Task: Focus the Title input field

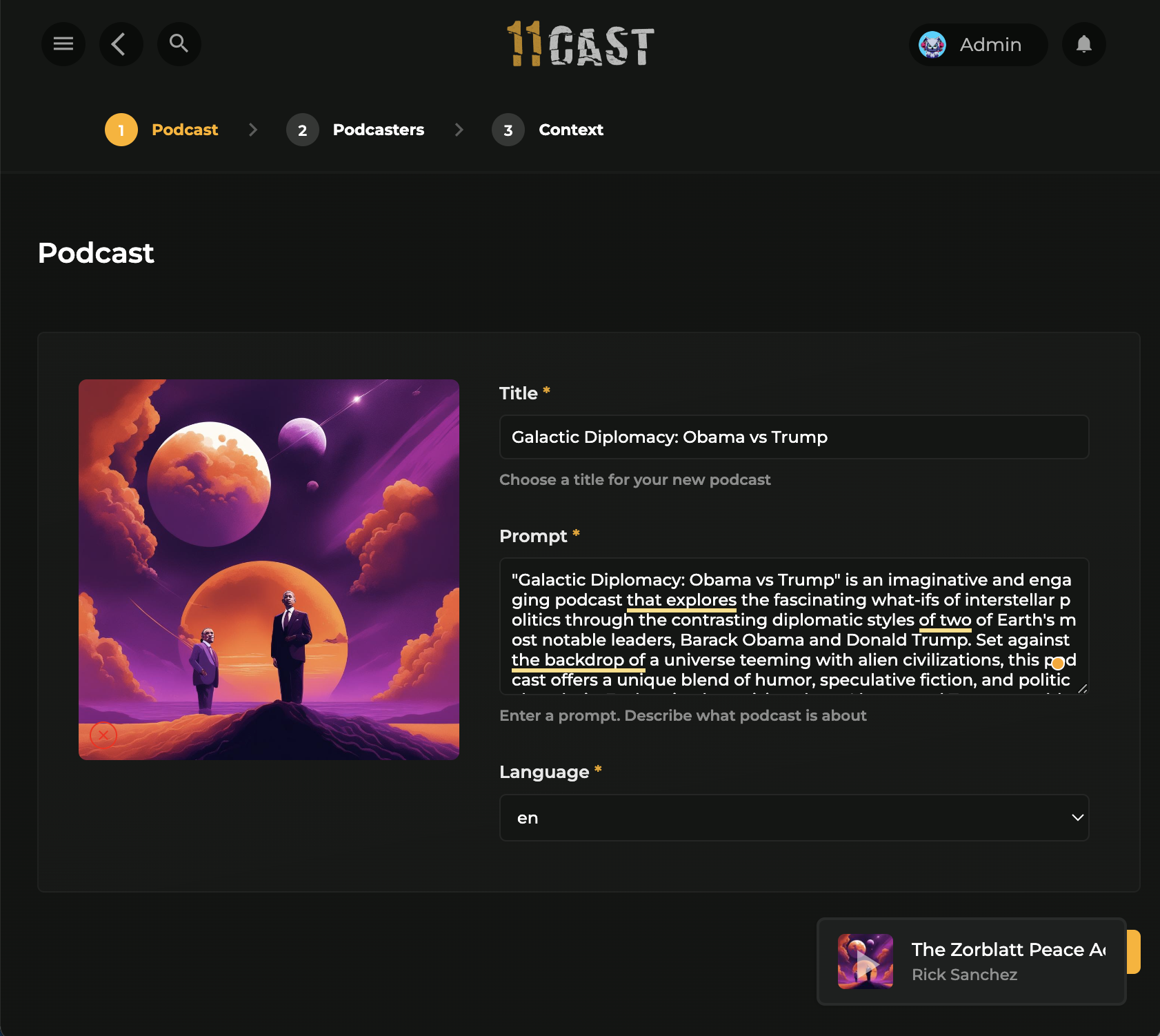Action: point(794,437)
